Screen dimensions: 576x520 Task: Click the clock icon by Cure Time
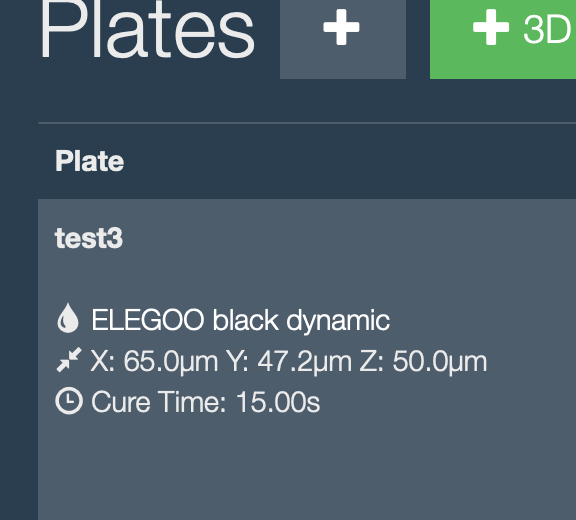69,401
